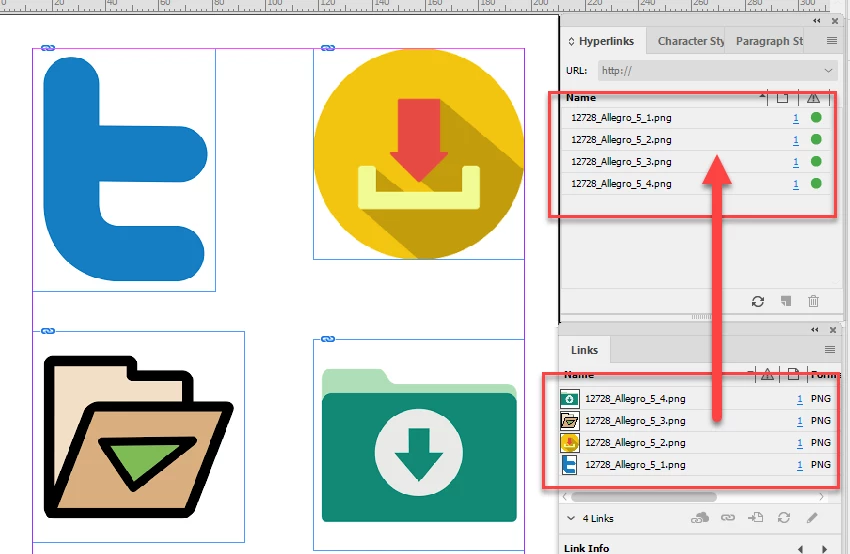Click the warning status column header in Hyperlinks
The image size is (850, 554).
pyautogui.click(x=813, y=98)
